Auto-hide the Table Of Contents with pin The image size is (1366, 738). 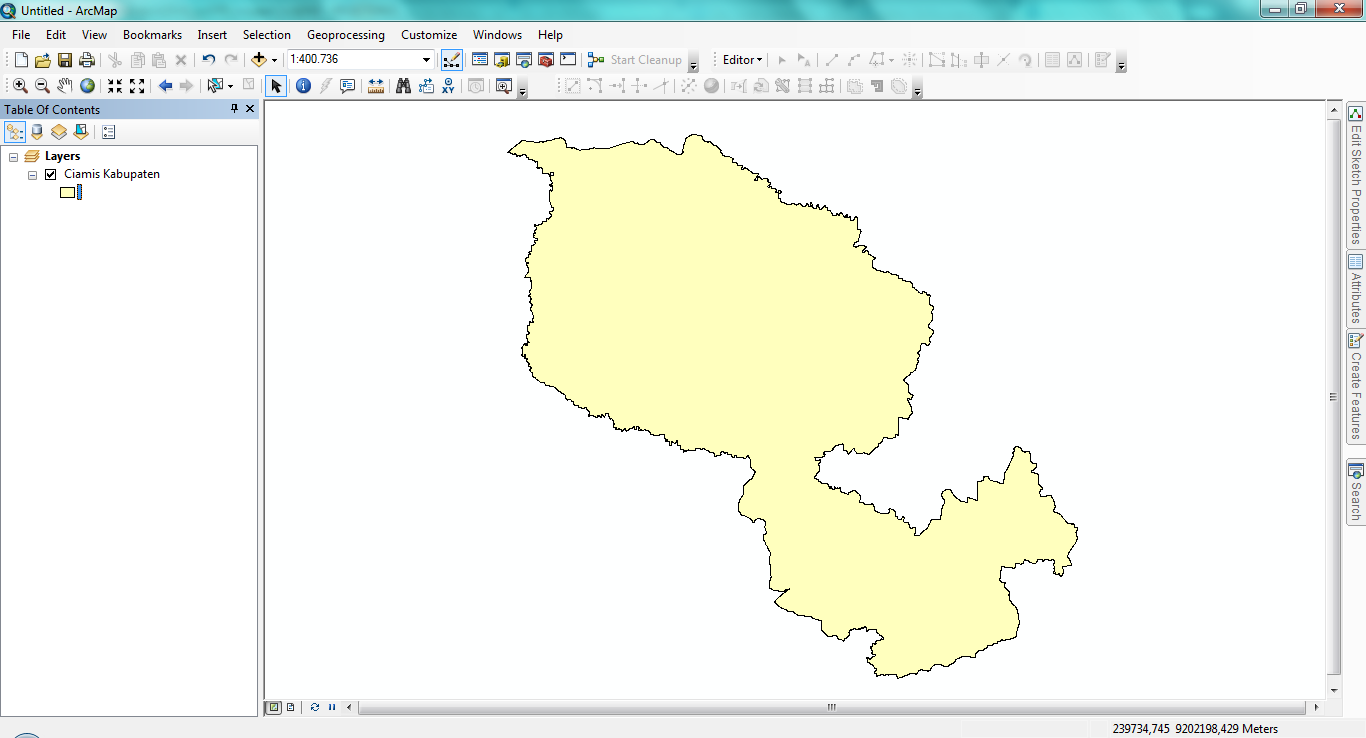pos(234,109)
